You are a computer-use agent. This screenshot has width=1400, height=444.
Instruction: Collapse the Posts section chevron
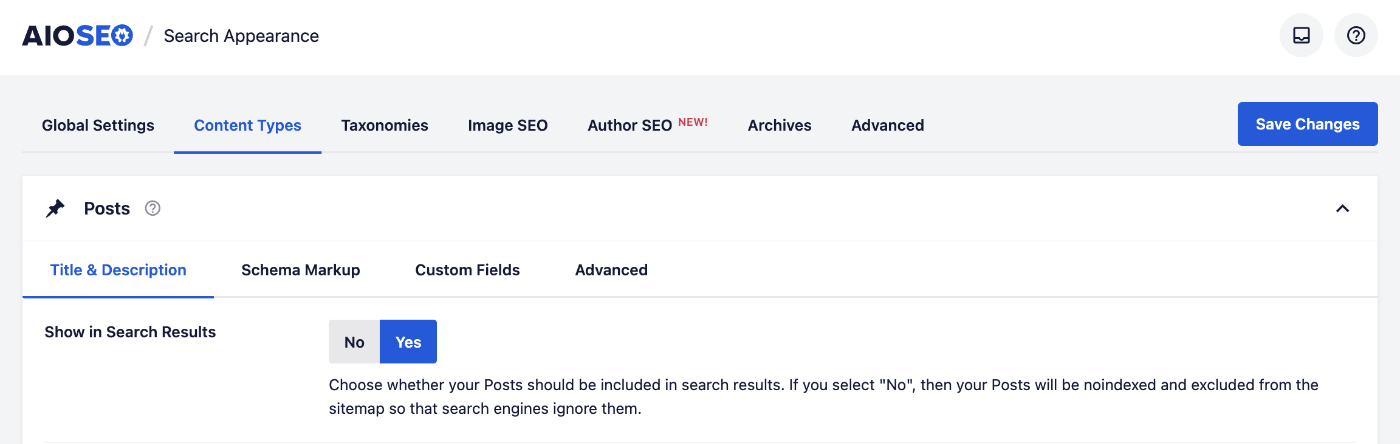pyautogui.click(x=1343, y=209)
